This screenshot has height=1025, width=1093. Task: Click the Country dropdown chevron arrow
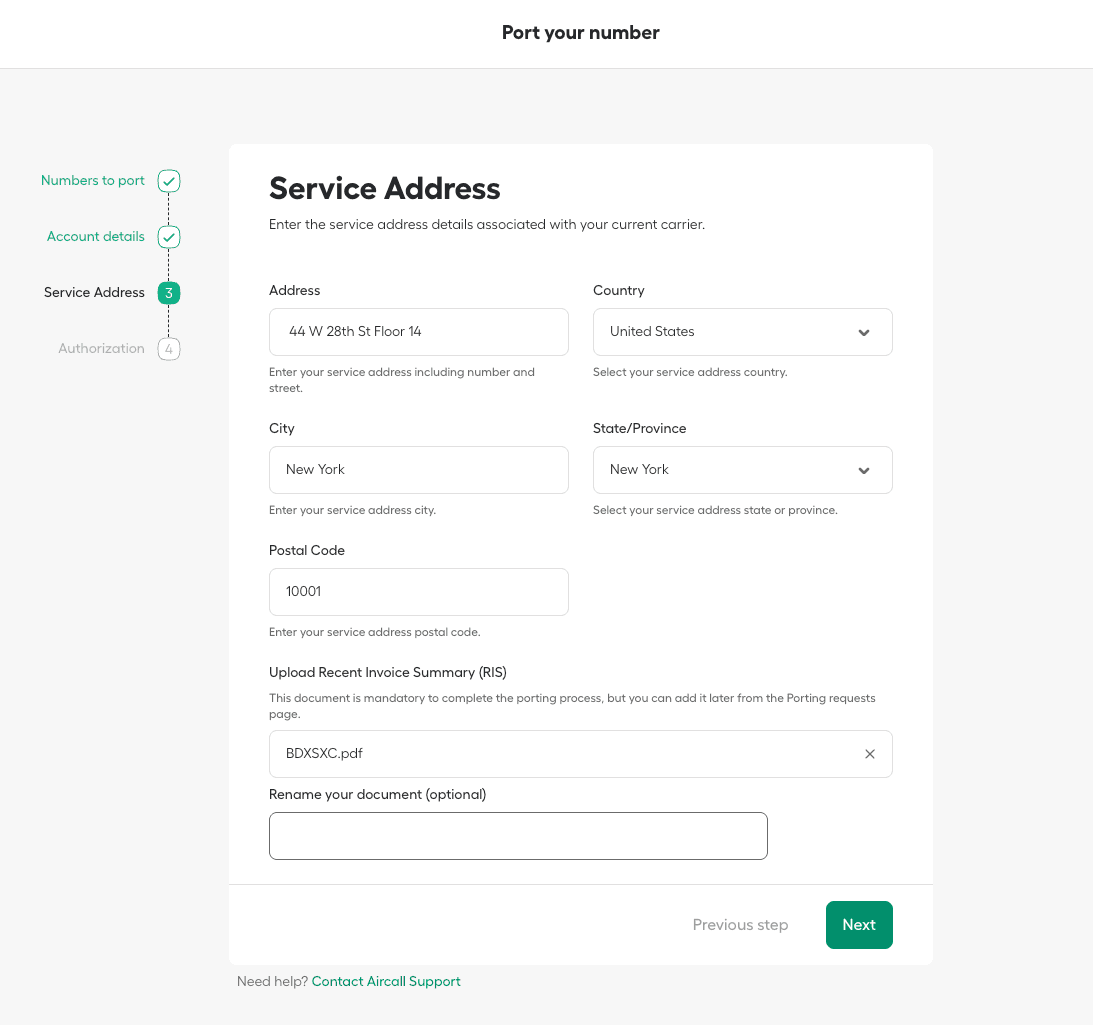864,332
